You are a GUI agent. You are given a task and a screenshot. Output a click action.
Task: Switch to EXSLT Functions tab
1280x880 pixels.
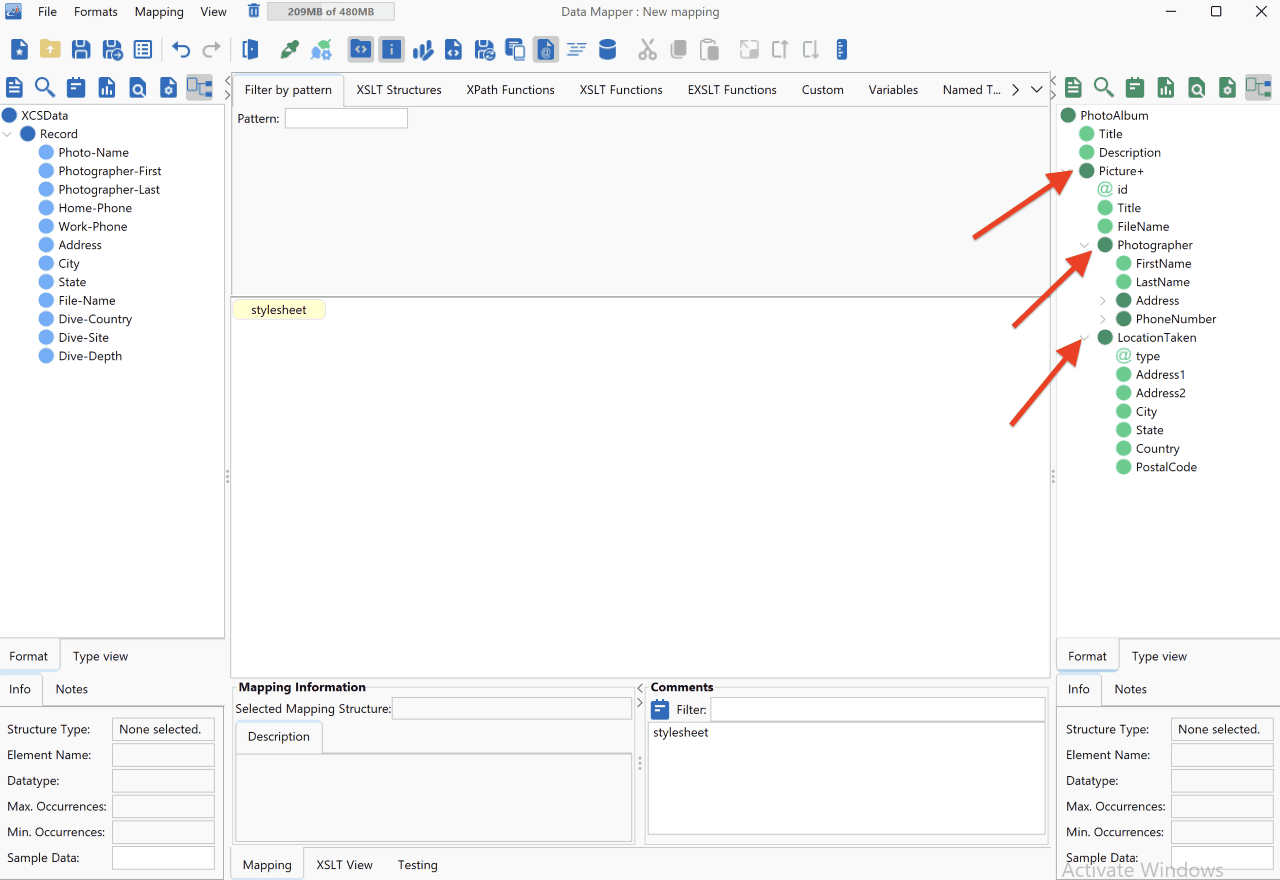(732, 90)
